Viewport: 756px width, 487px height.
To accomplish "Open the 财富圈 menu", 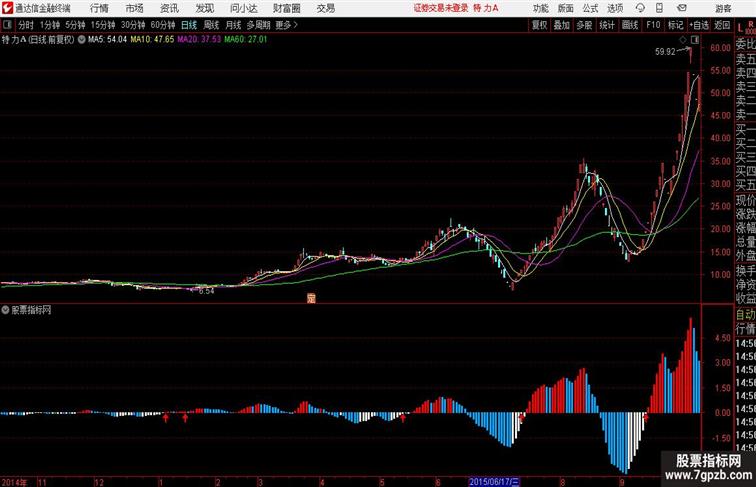I will 286,8.
